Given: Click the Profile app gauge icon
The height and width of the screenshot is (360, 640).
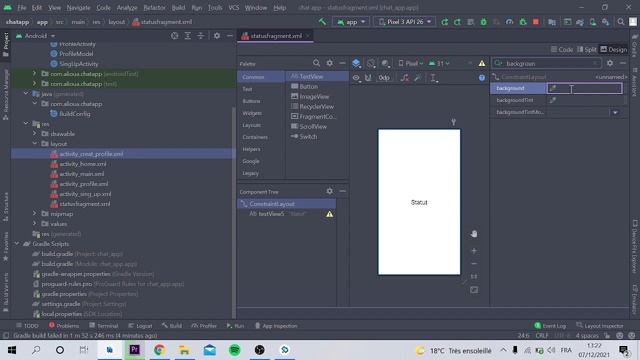Looking at the screenshot, I should click(509, 22).
